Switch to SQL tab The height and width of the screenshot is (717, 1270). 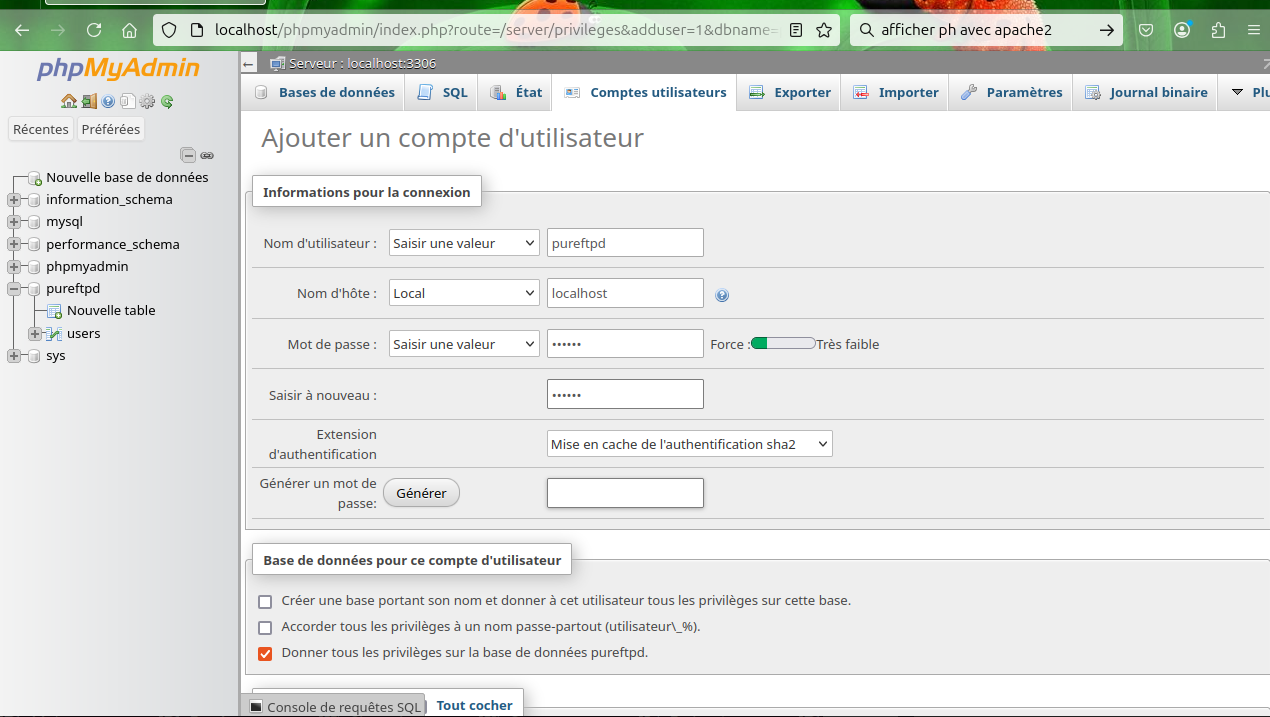pyautogui.click(x=442, y=92)
